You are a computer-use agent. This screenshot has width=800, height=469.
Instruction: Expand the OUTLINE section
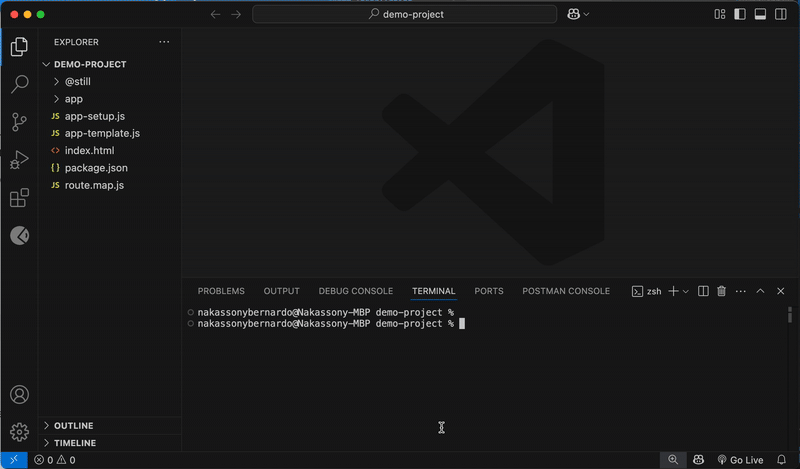(110, 426)
